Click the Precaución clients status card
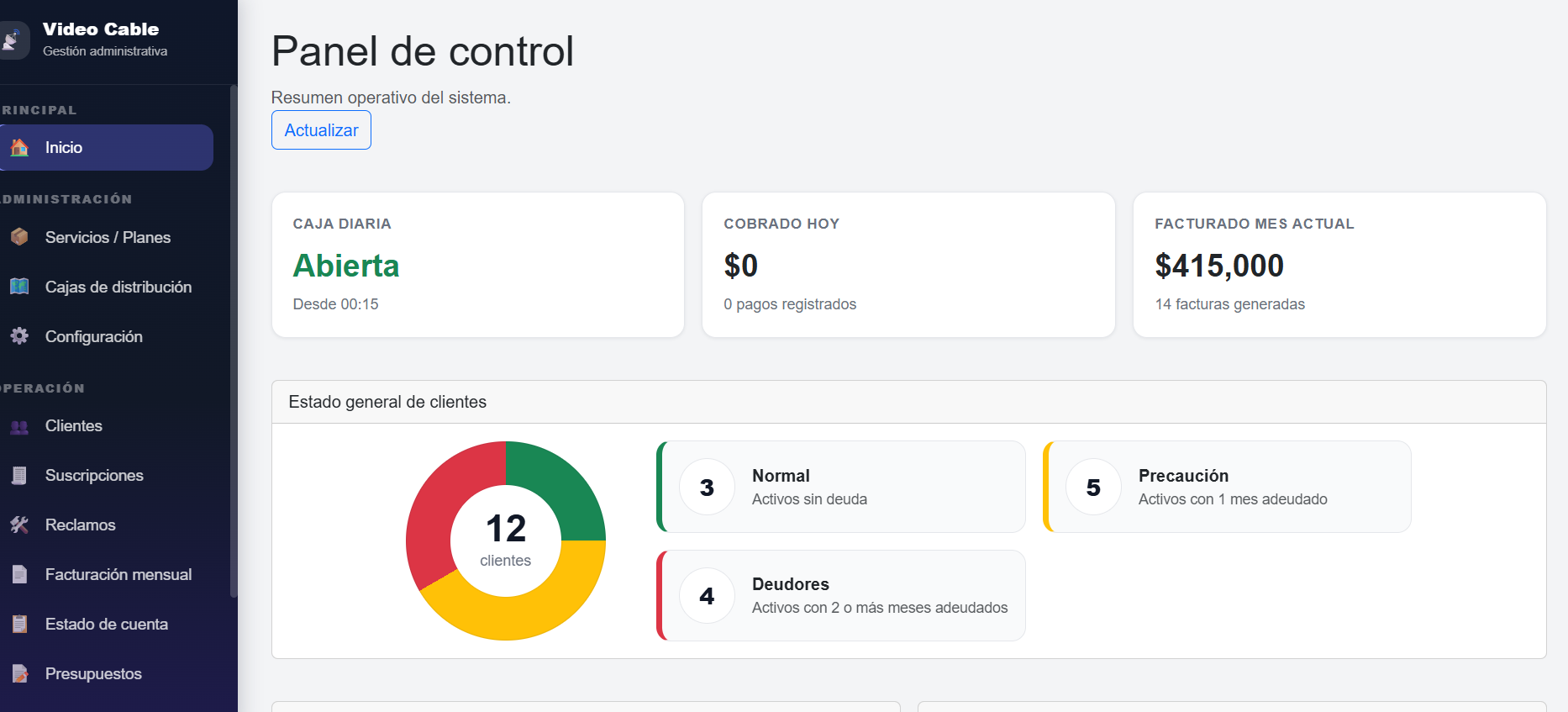Viewport: 1568px width, 712px height. 1227,487
